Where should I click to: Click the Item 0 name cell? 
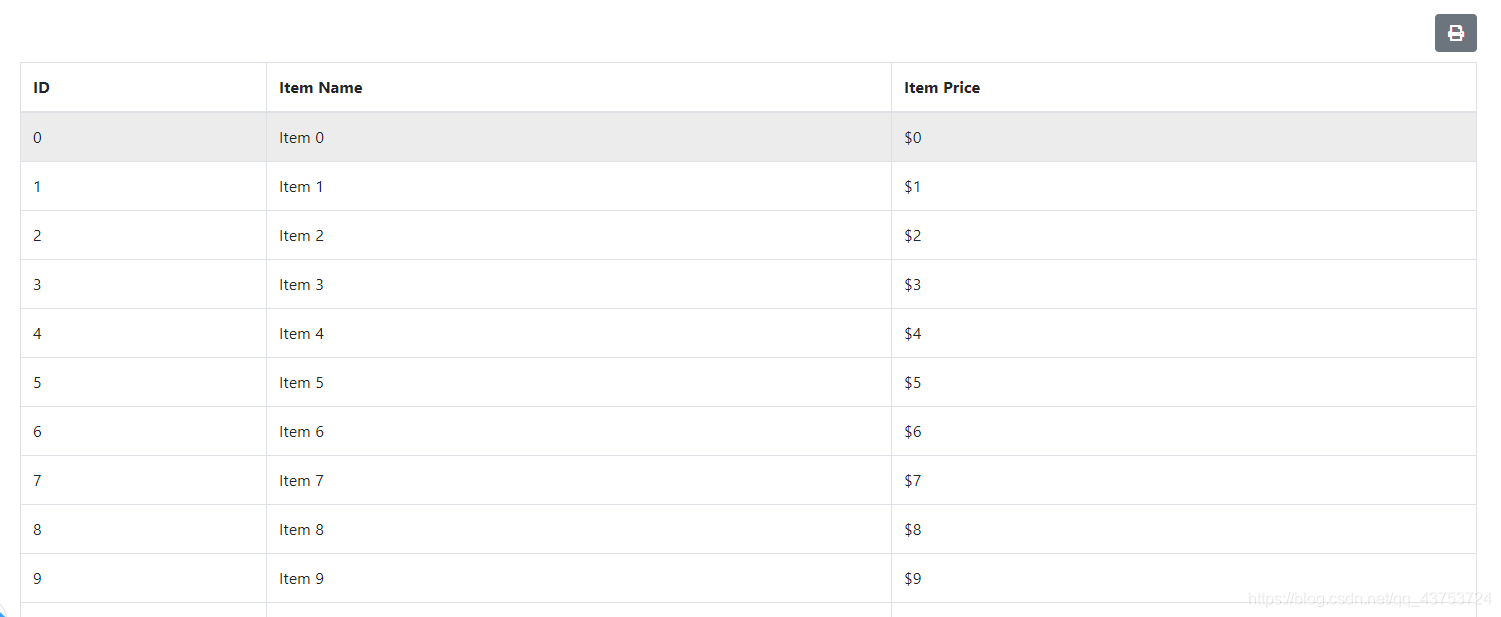579,138
